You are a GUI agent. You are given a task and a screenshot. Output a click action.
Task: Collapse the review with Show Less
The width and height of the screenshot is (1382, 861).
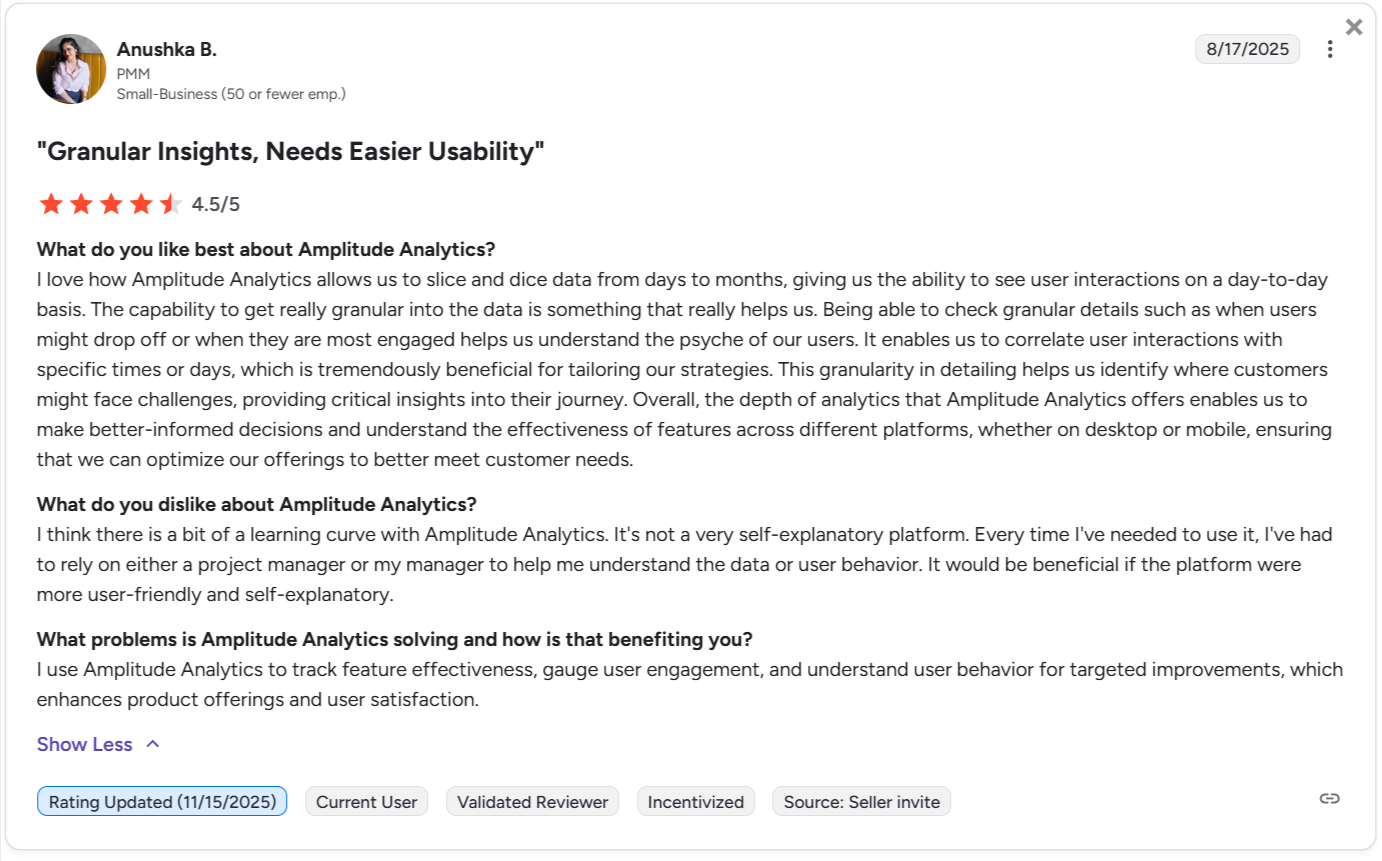pos(85,744)
